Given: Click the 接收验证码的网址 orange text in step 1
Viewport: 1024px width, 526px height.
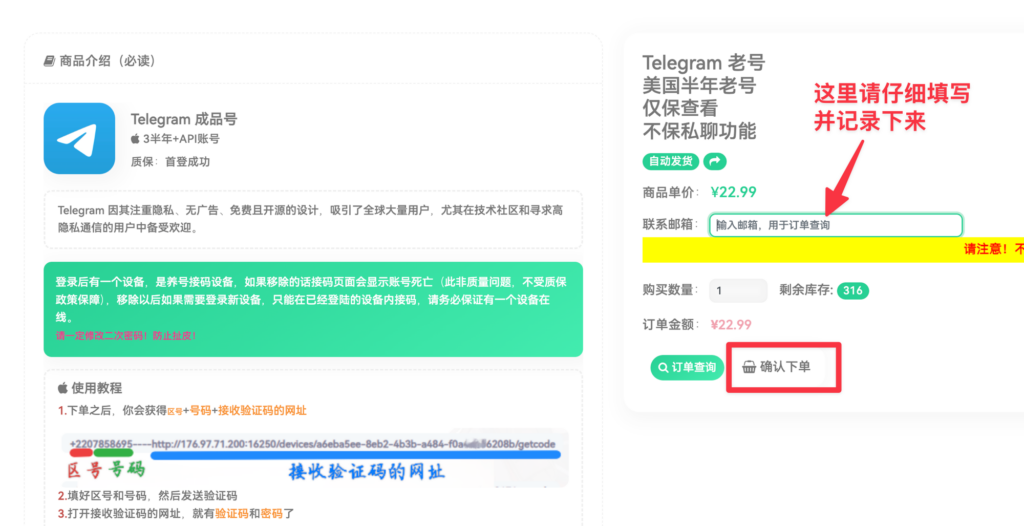Looking at the screenshot, I should 262,410.
